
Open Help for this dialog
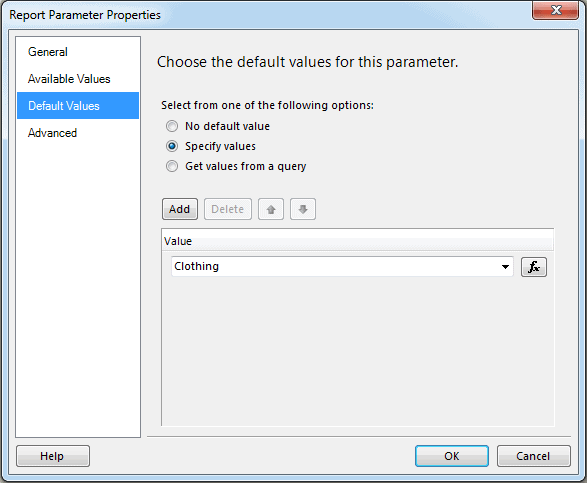click(53, 456)
